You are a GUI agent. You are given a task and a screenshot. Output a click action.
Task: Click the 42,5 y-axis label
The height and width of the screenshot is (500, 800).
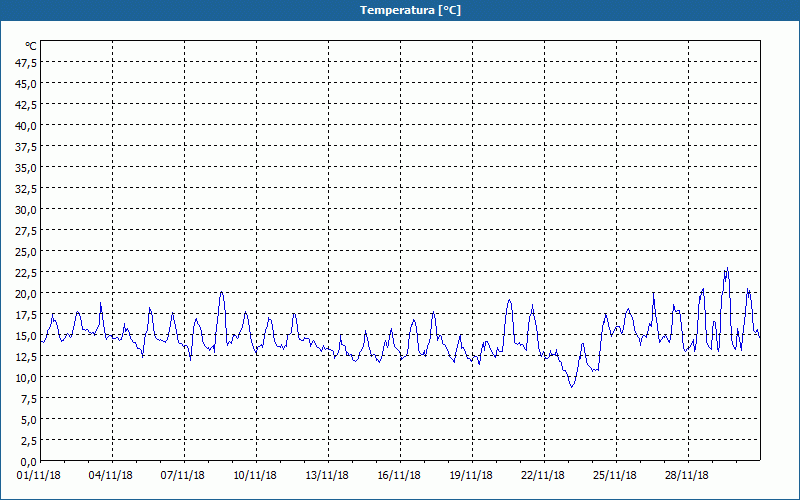pyautogui.click(x=26, y=105)
